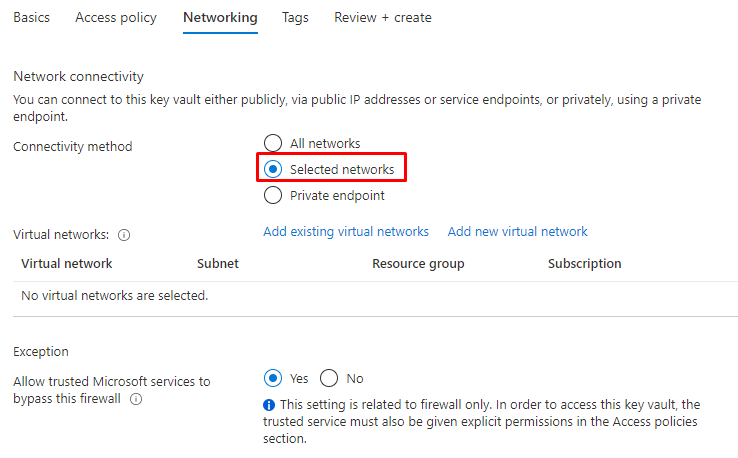Click Add existing virtual networks link
Viewport: 738px width, 458px height.
346,231
